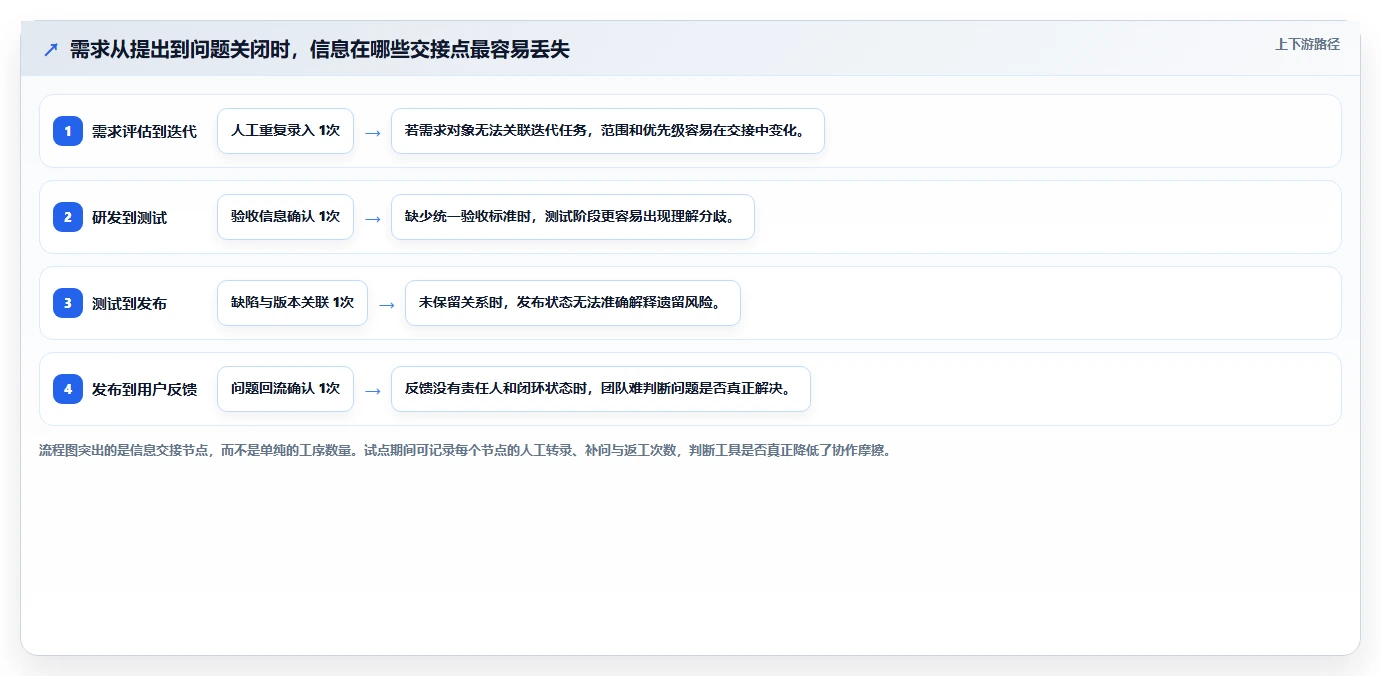Click the note starting 反馈没有责任人和闭环状态时
This screenshot has height=676, width=1381.
tap(601, 389)
